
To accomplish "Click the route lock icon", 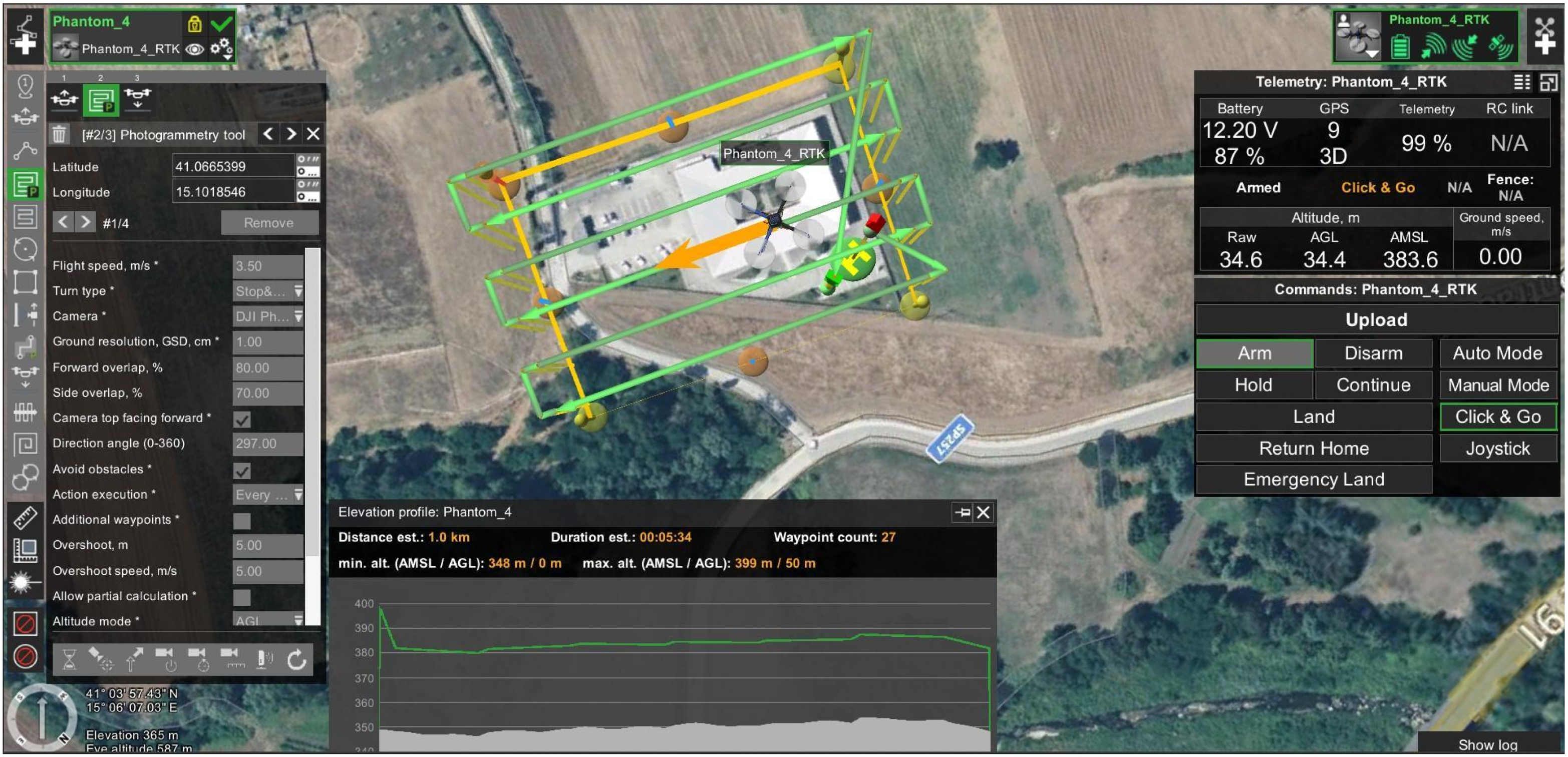I will click(x=194, y=24).
